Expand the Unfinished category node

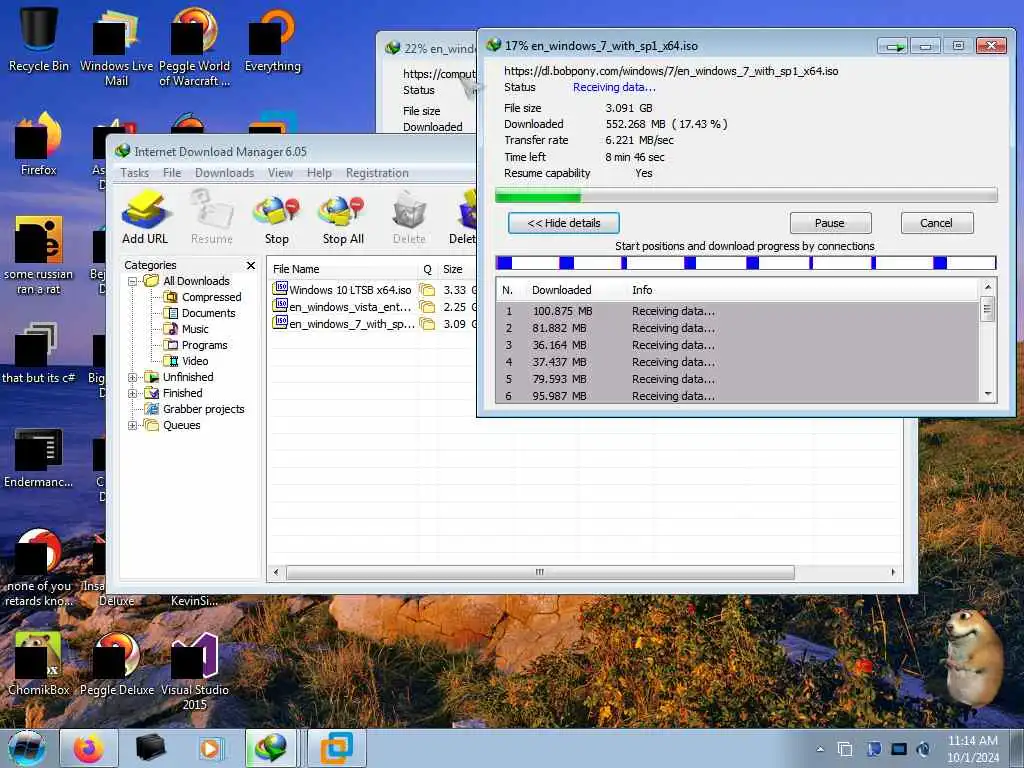[x=133, y=377]
